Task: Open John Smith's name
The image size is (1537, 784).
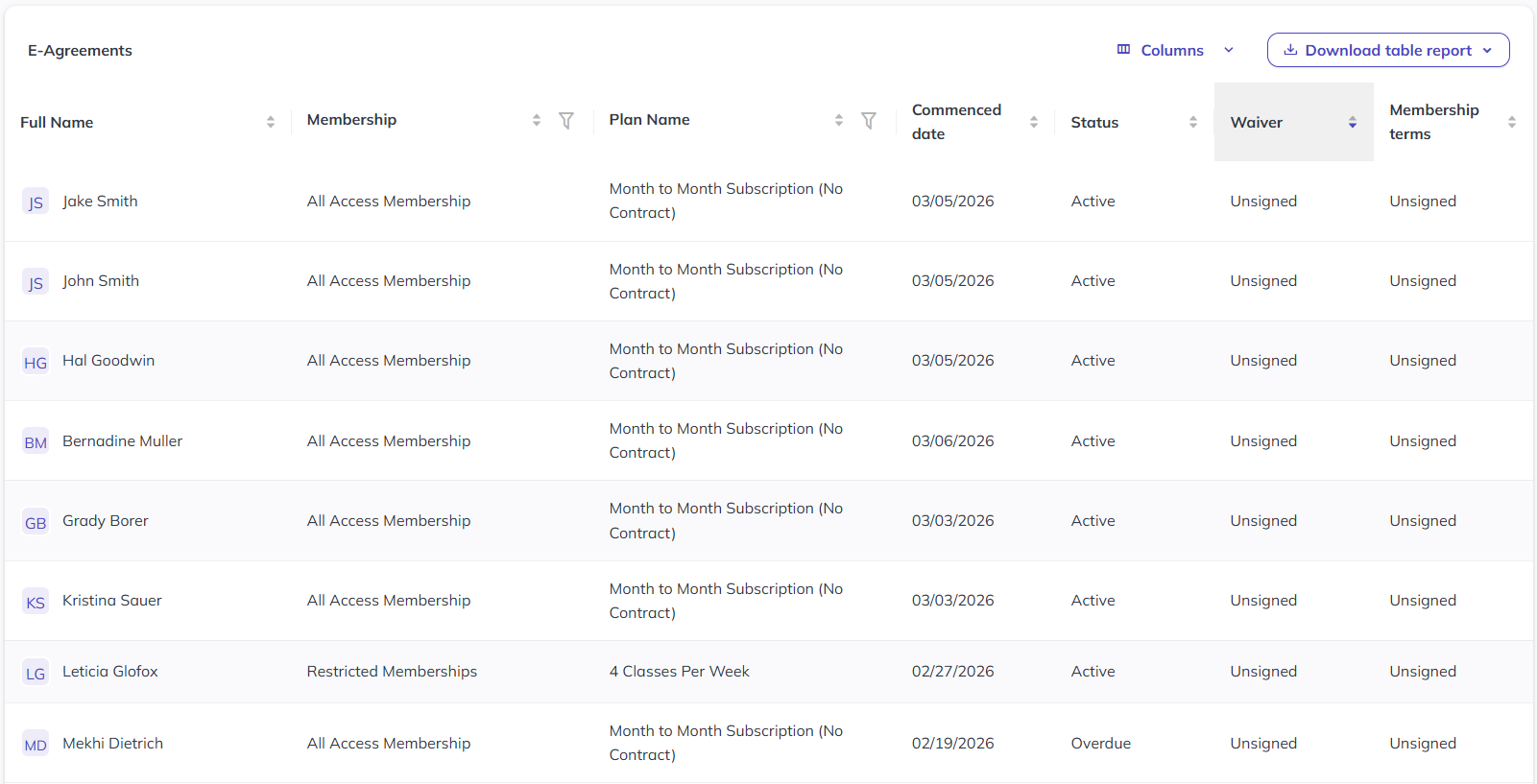Action: tap(101, 280)
